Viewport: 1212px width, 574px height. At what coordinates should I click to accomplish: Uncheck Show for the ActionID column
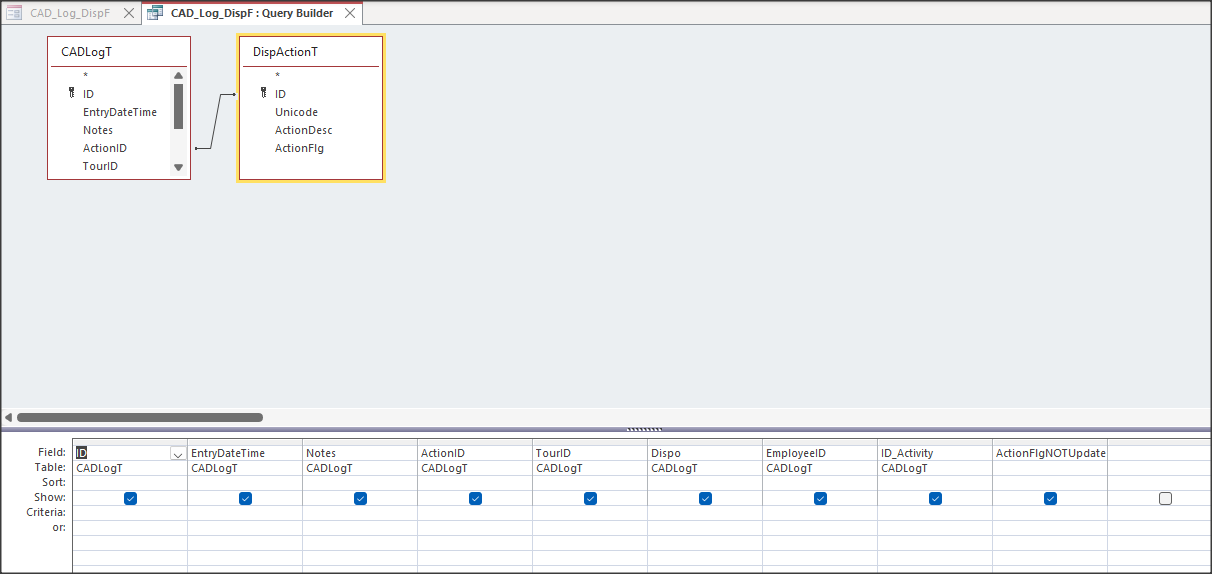point(476,498)
